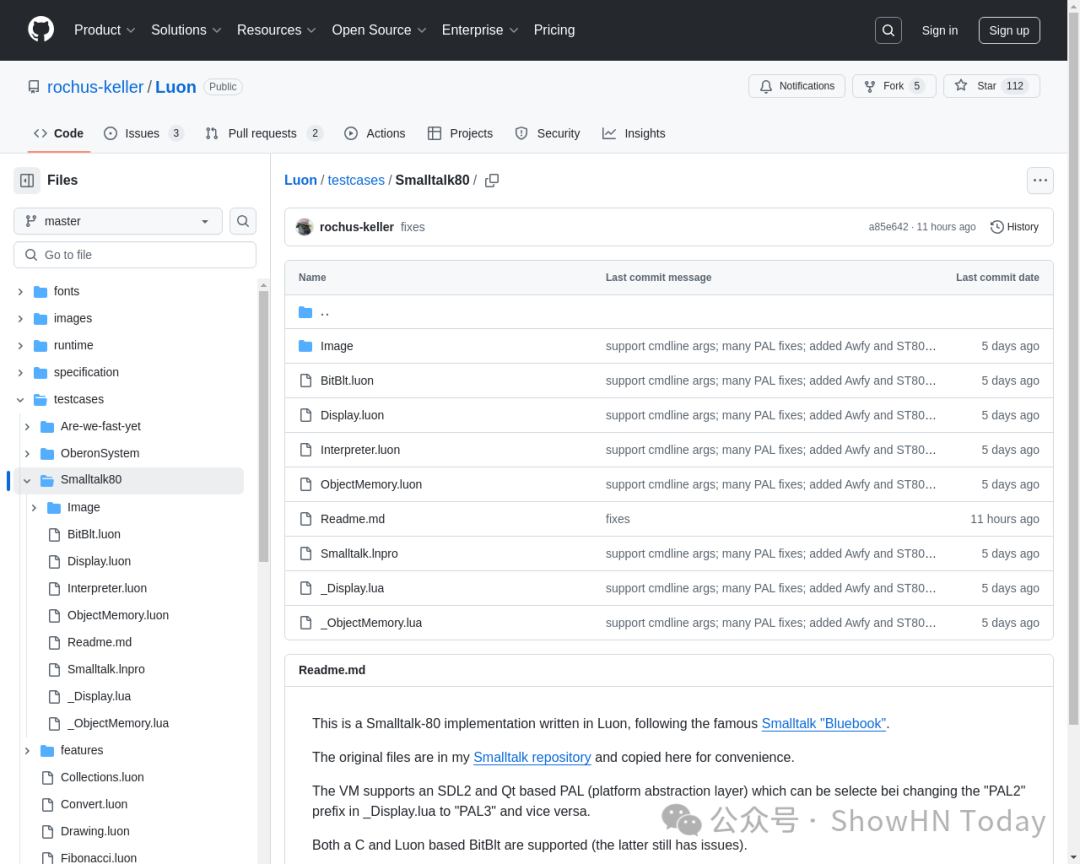Click the Sign in link
The width and height of the screenshot is (1080, 864).
(939, 30)
